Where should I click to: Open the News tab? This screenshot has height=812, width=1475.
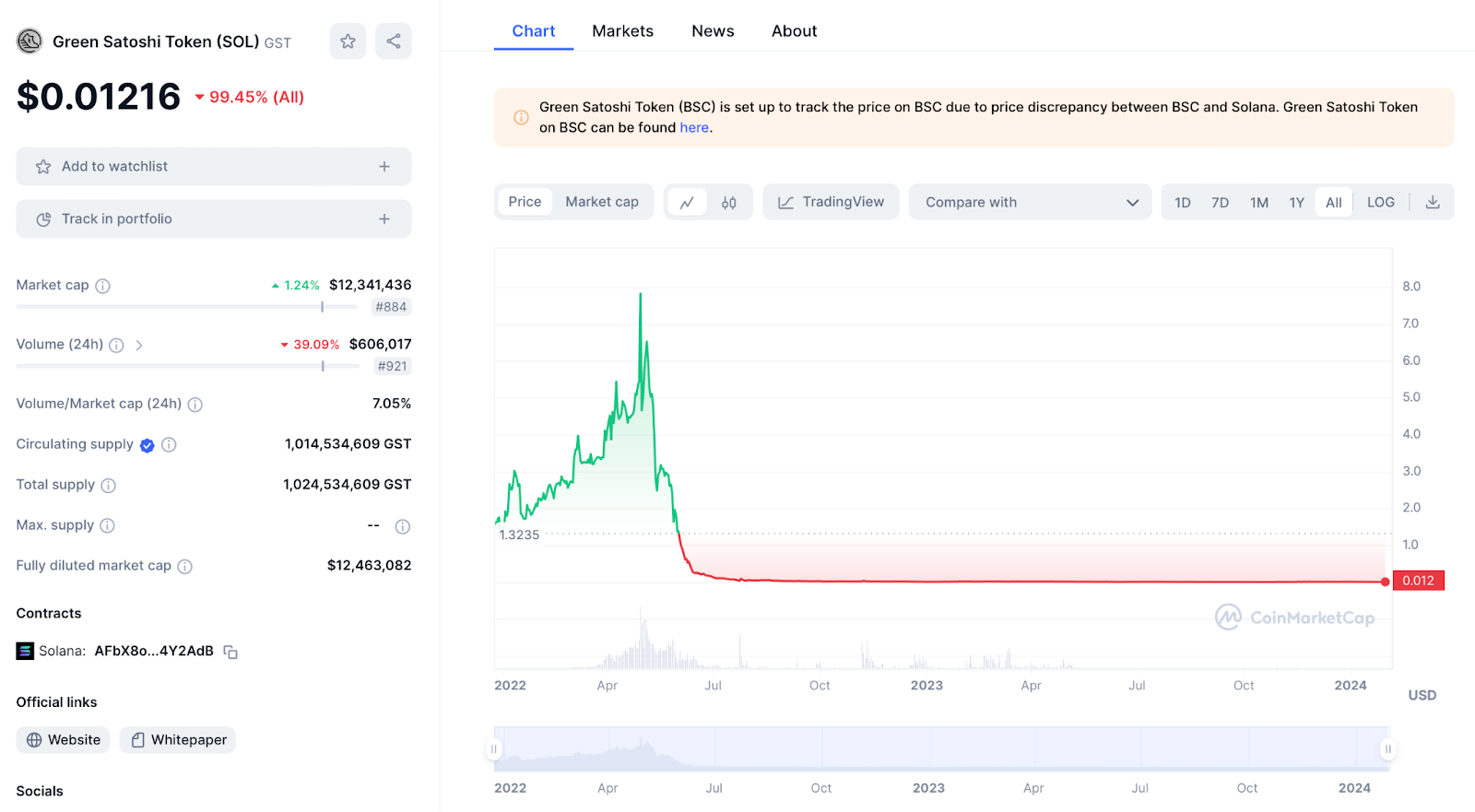[713, 31]
